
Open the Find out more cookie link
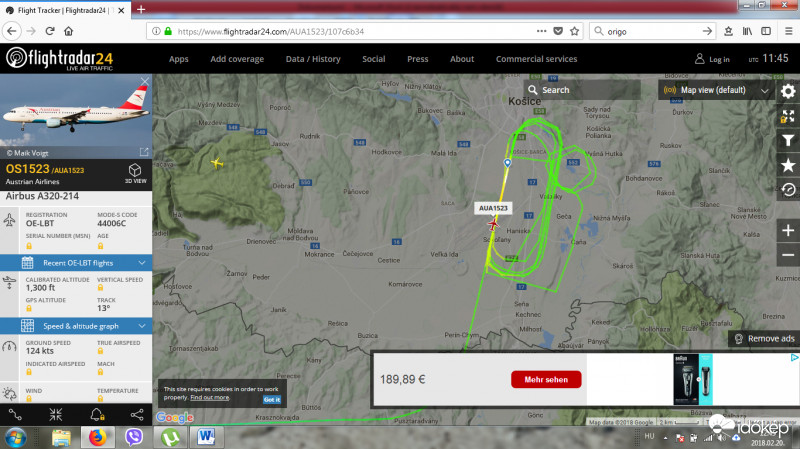click(x=210, y=397)
